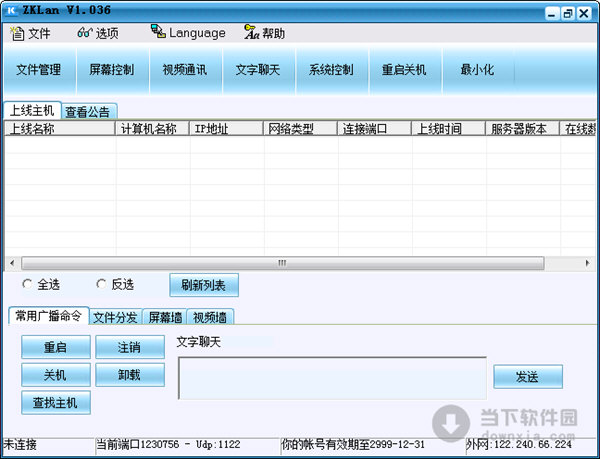This screenshot has height=459, width=600.
Task: Switch to 视频墙 tab
Action: coord(210,317)
